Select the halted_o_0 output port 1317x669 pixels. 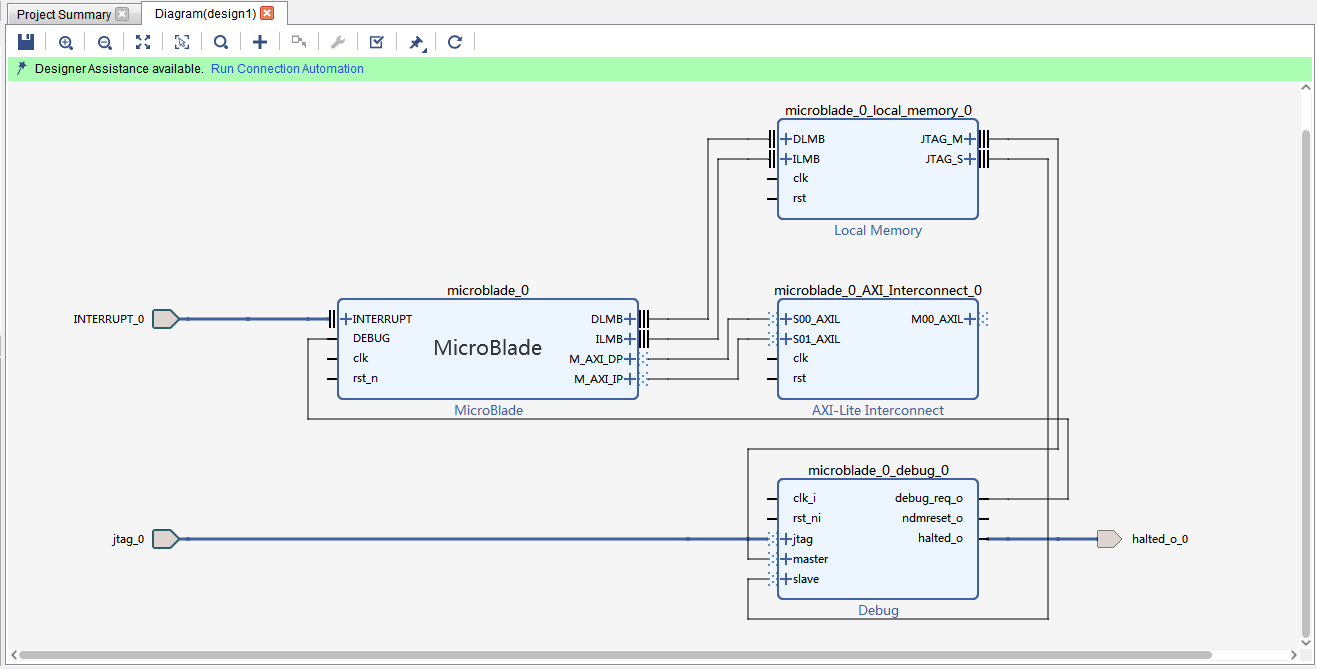(x=1109, y=539)
